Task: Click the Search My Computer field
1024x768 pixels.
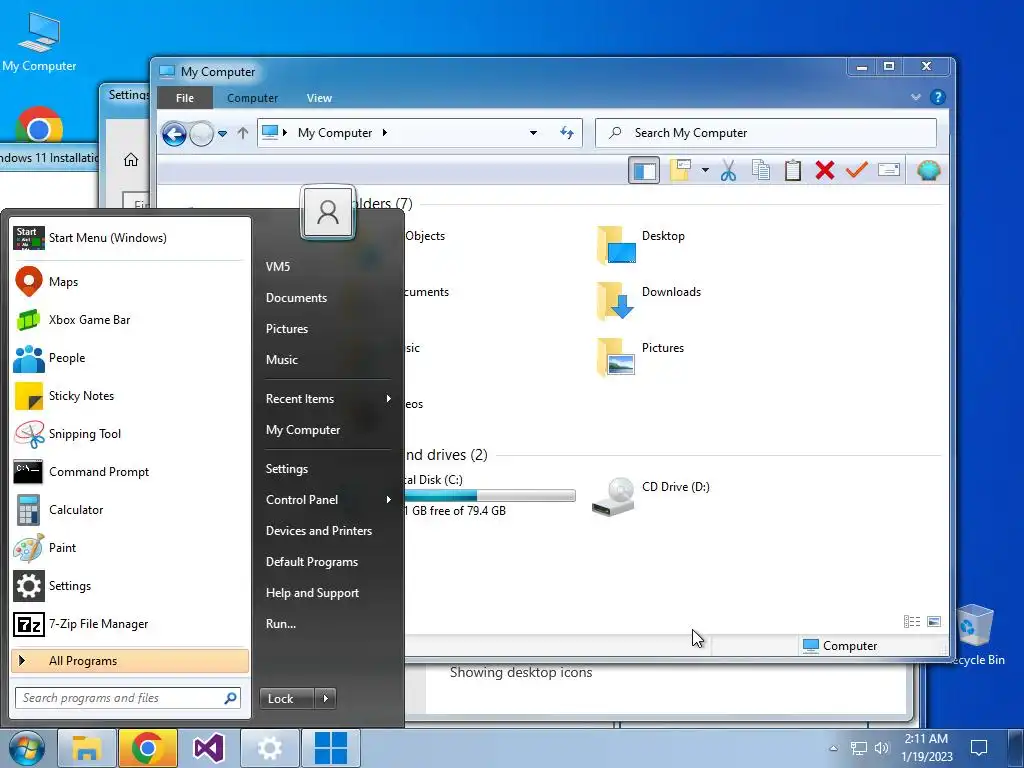Action: 766,133
